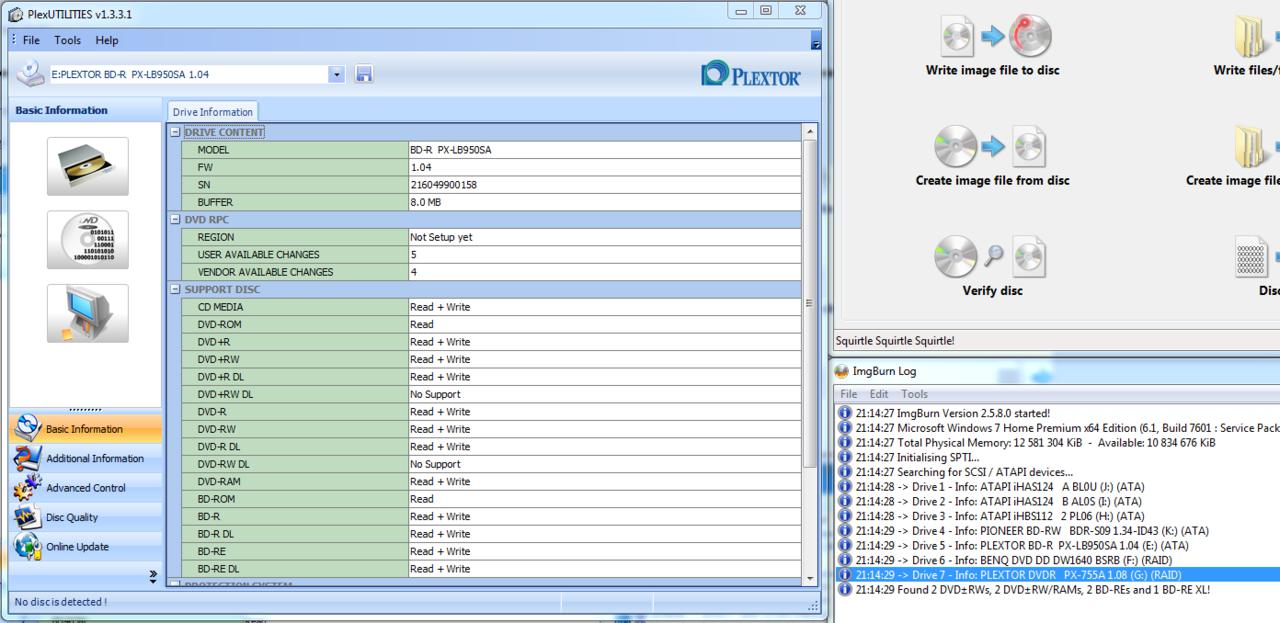Select the optical drive thumbnail icon
This screenshot has width=1280, height=623.
[x=87, y=166]
